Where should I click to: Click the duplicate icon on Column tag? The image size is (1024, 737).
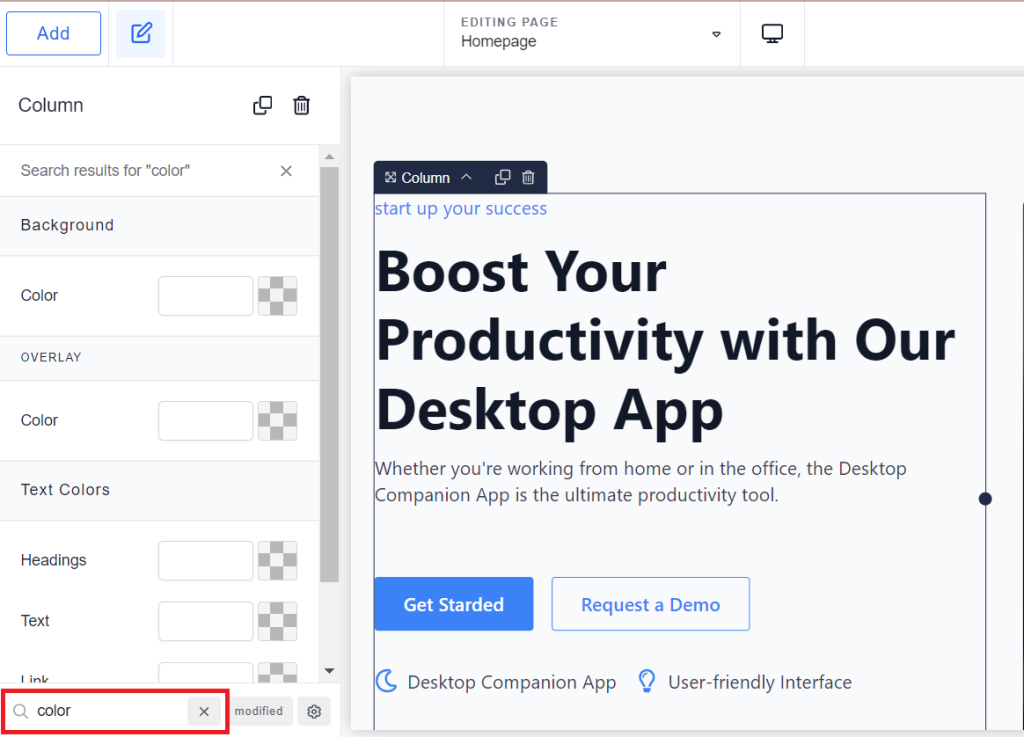pyautogui.click(x=502, y=178)
